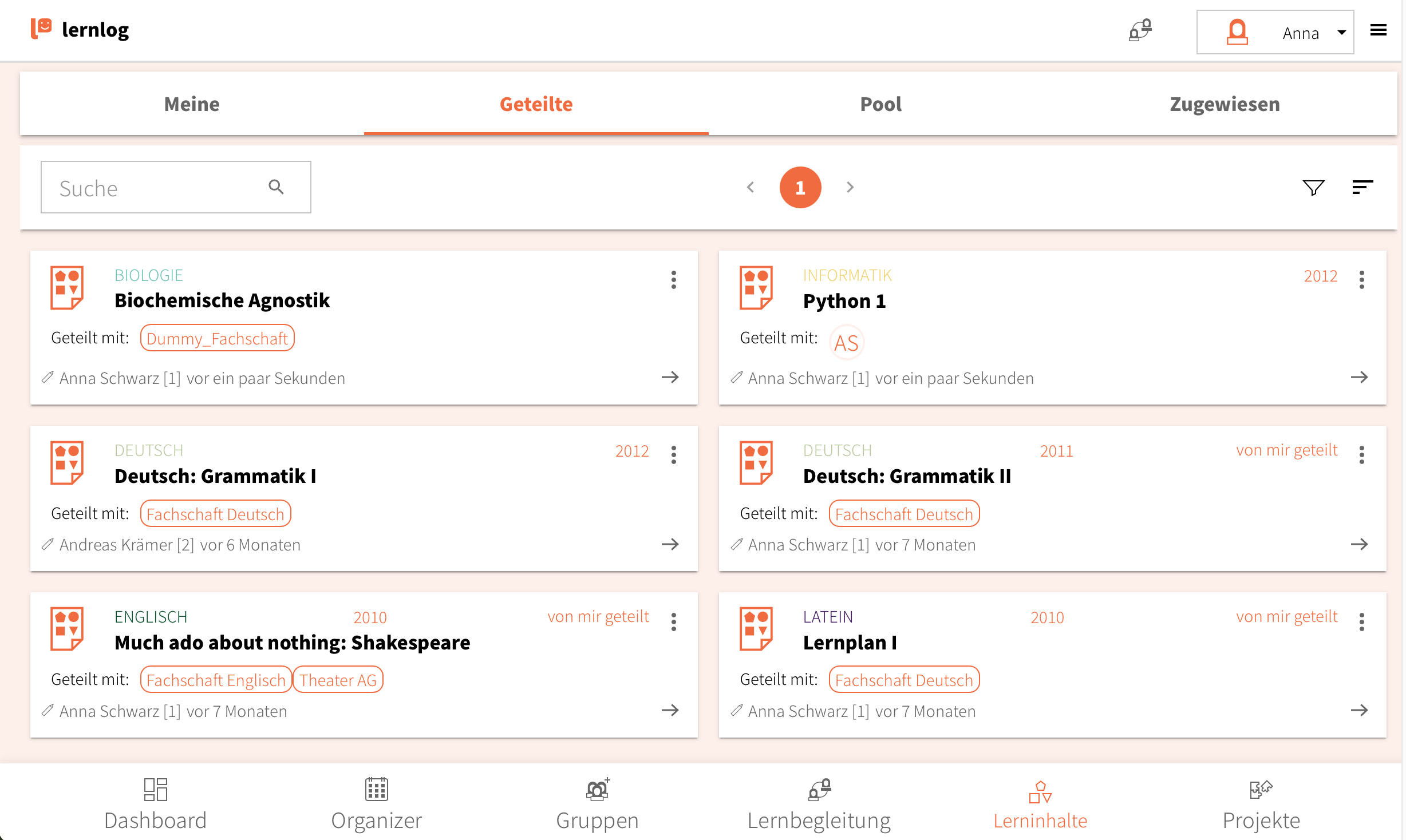
Task: Focus the Suche search field
Action: pyautogui.click(x=176, y=187)
